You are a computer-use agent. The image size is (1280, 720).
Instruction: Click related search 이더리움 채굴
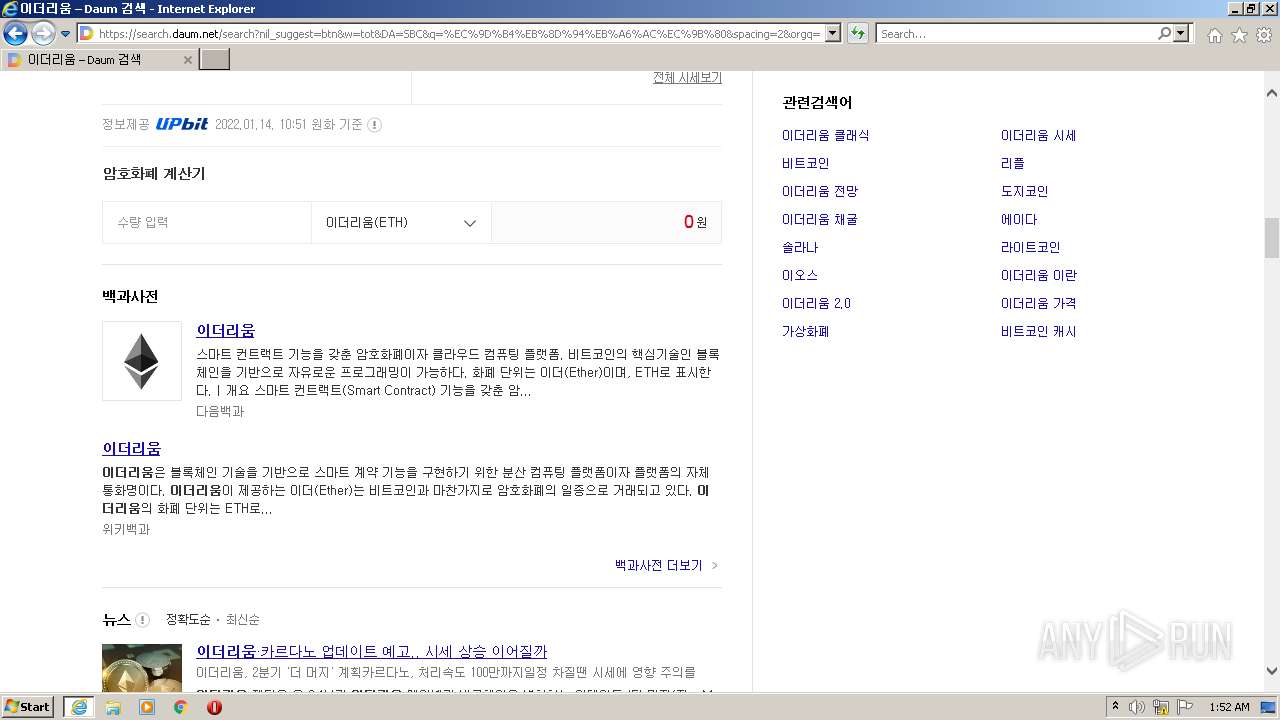(x=820, y=219)
